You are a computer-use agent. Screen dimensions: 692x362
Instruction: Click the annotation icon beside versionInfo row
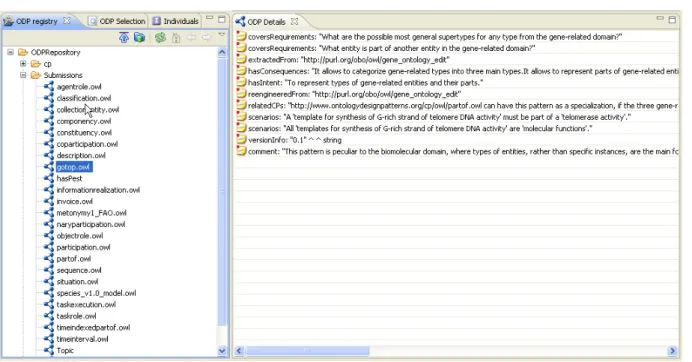pyautogui.click(x=241, y=140)
